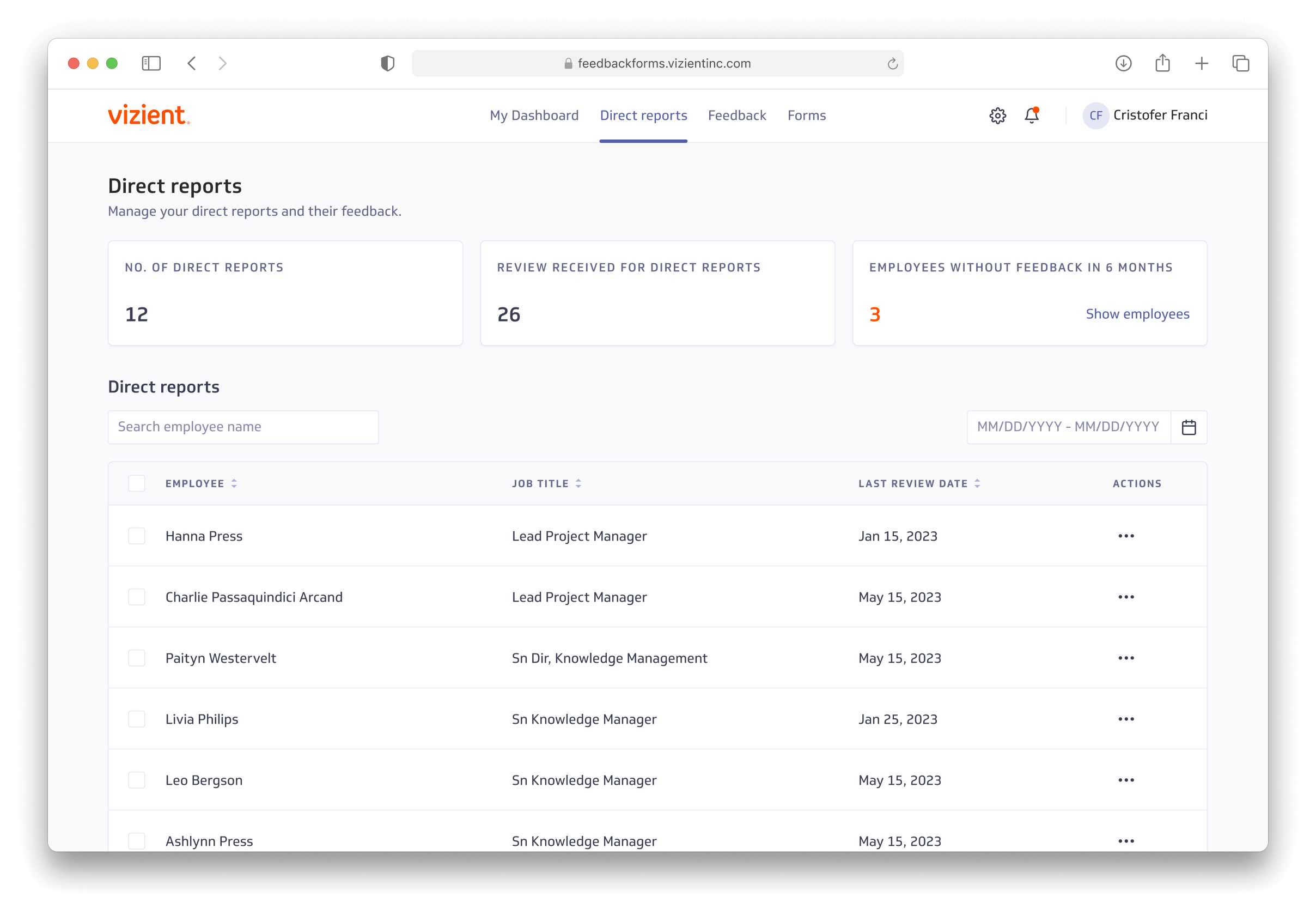Select all employees with header checkbox
Image resolution: width=1316 pixels, height=909 pixels.
tap(137, 483)
